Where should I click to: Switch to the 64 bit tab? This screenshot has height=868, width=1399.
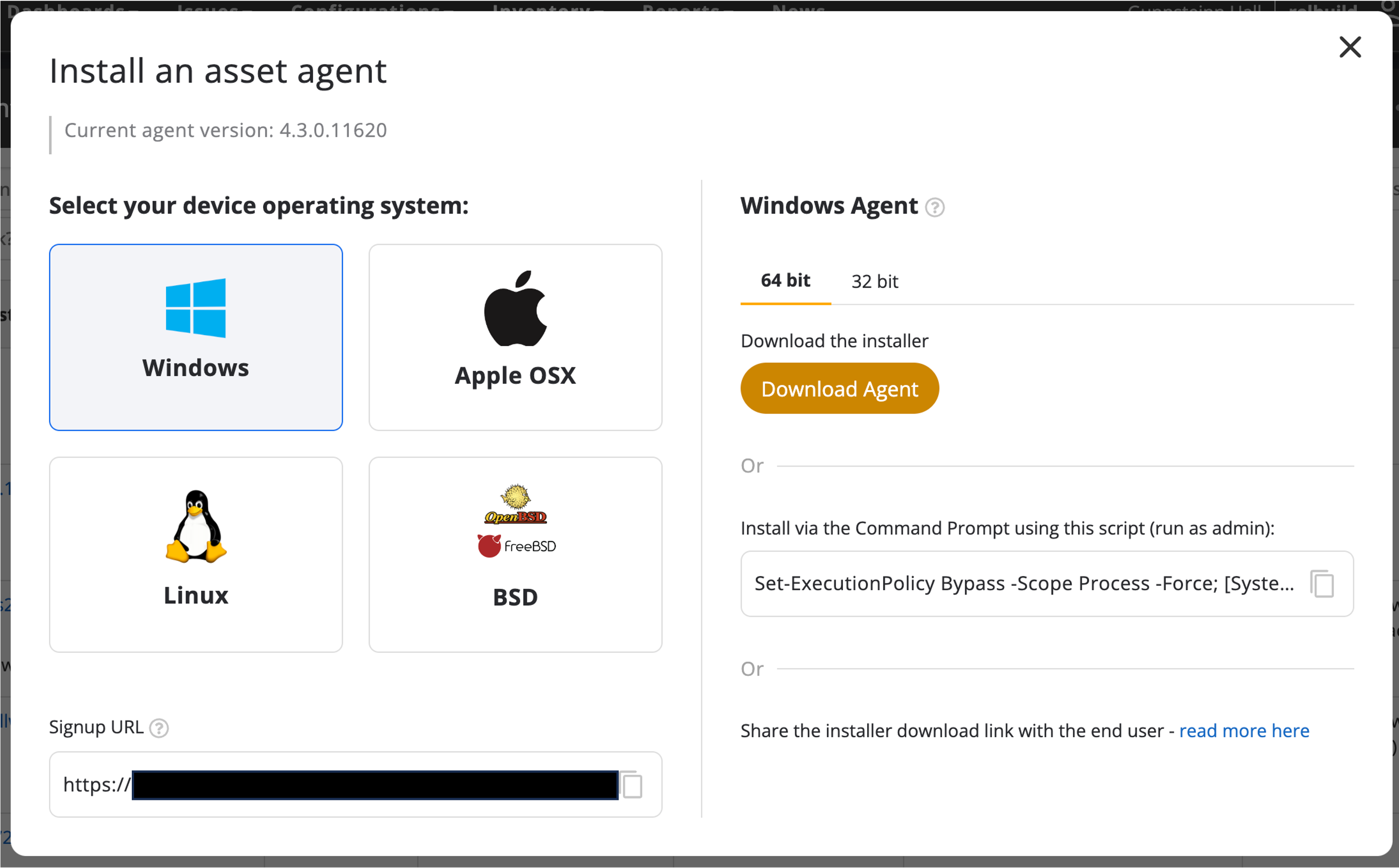tap(785, 281)
